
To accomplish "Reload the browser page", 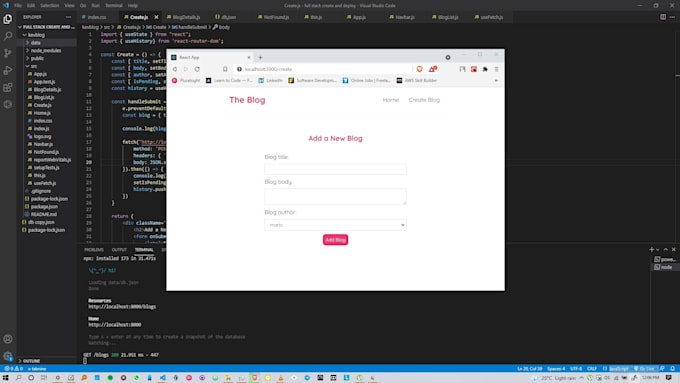I will coord(197,69).
